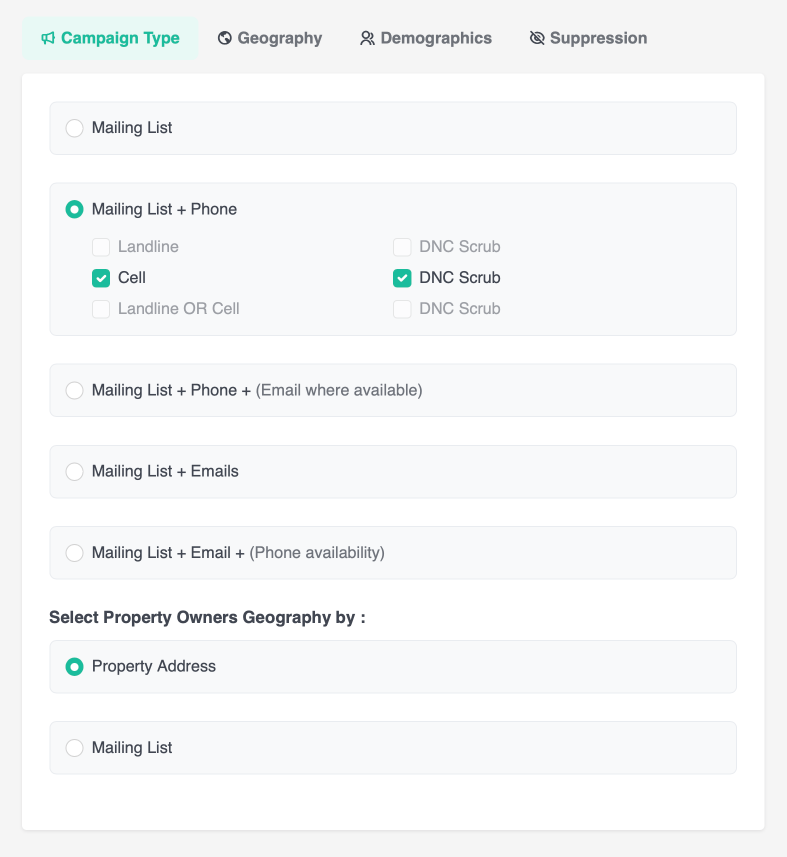Select the Mailing List + Phone radio button

point(75,210)
